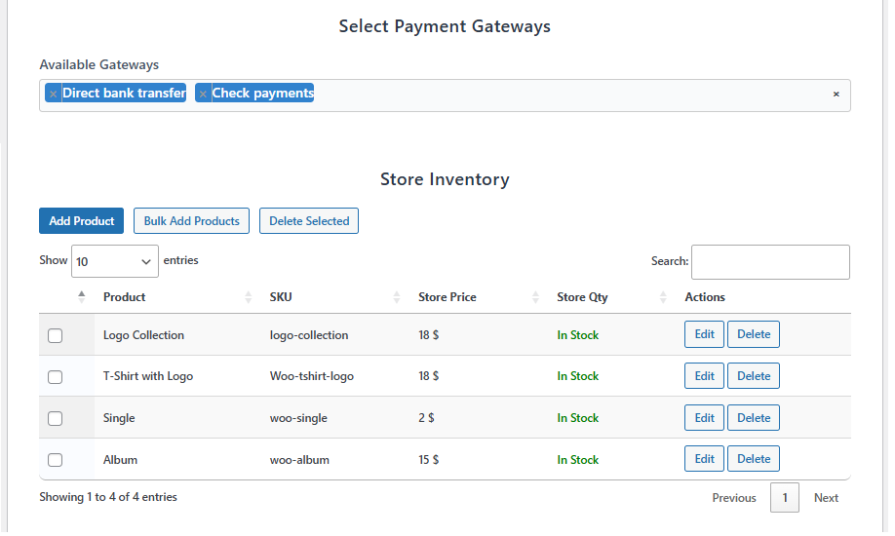Select the logo-collection SKU cell
Image resolution: width=895 pixels, height=536 pixels.
point(311,337)
